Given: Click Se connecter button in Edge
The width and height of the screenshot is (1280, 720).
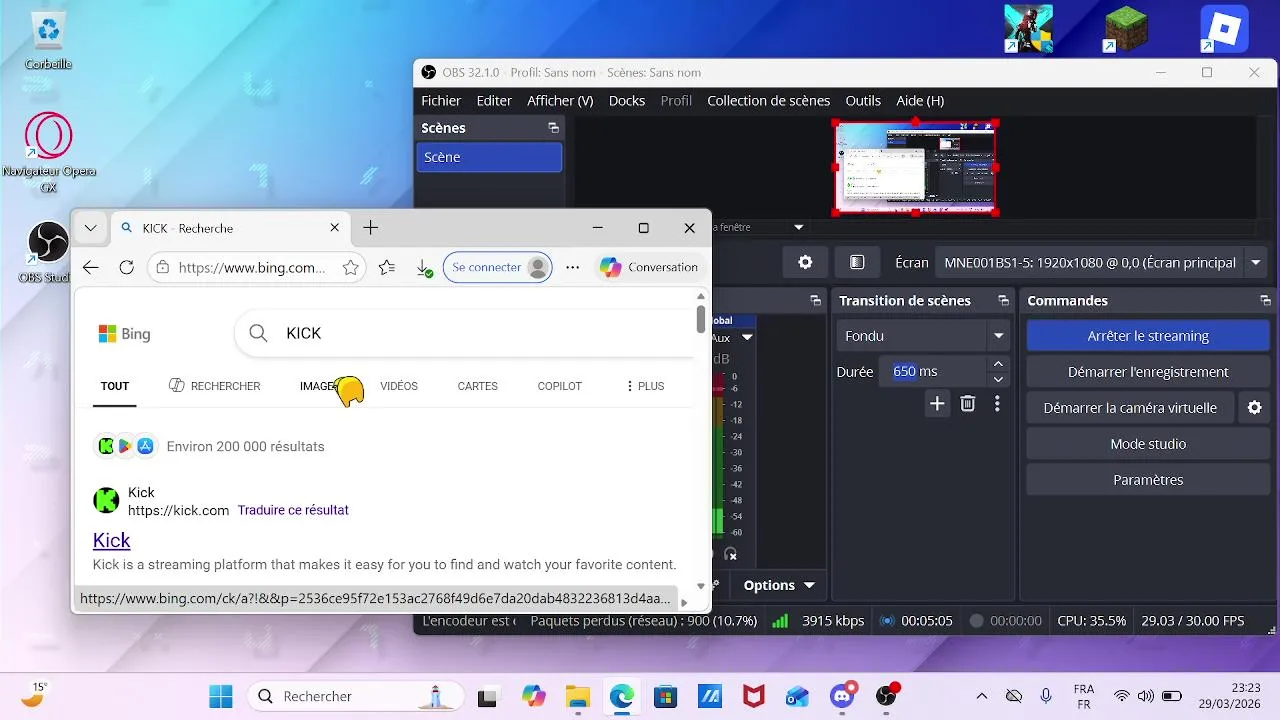Looking at the screenshot, I should [498, 267].
